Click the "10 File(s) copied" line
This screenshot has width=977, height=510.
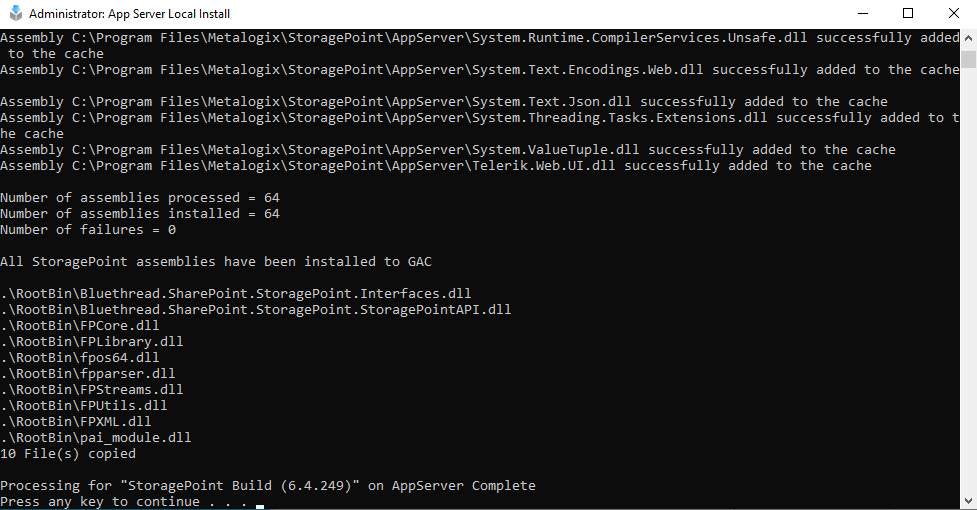pyautogui.click(x=68, y=454)
